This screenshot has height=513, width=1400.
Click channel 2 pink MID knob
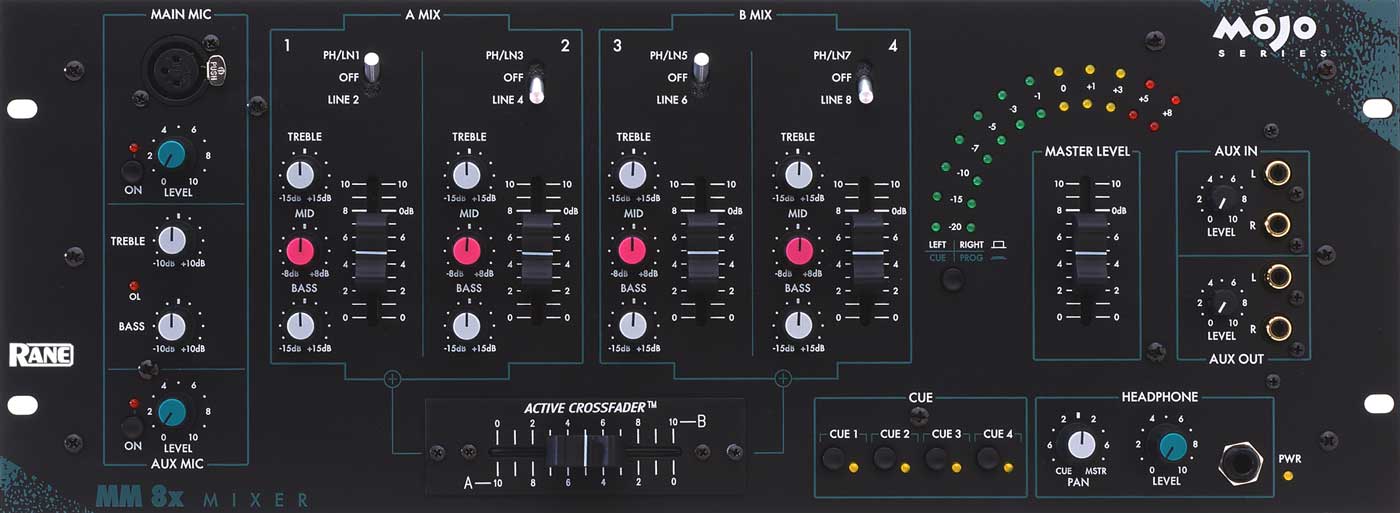click(467, 250)
